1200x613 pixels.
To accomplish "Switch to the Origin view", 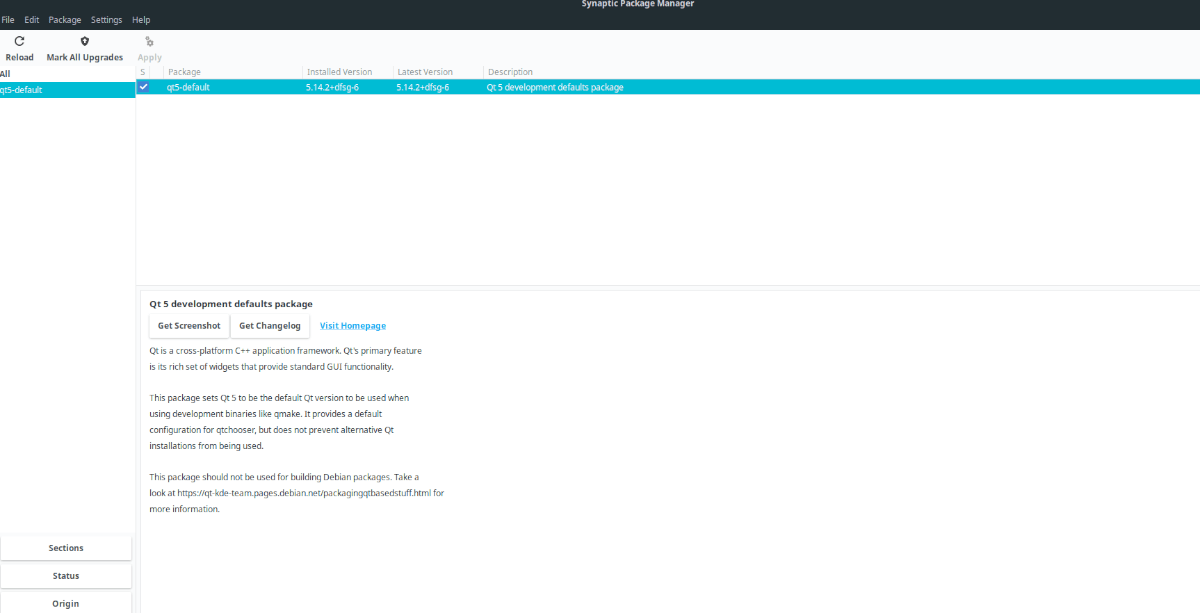I will pyautogui.click(x=65, y=603).
